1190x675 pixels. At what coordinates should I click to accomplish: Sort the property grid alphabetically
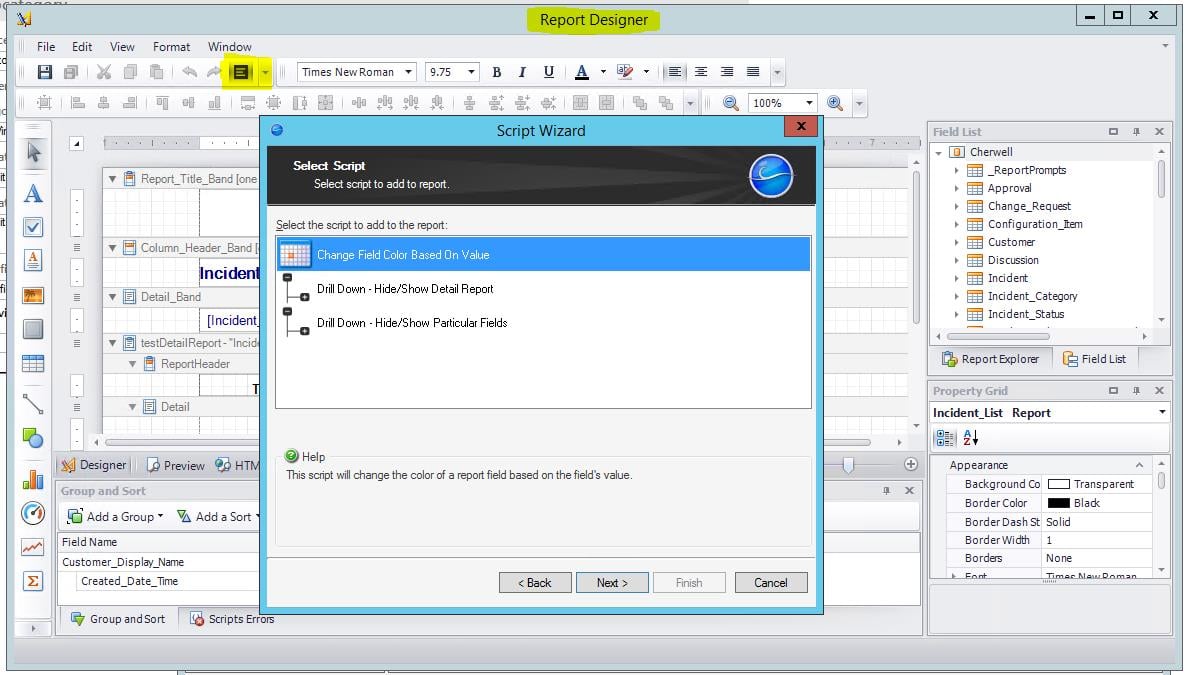coord(970,438)
